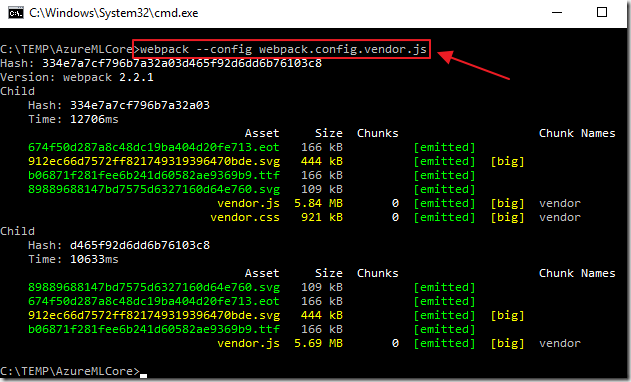Click the child hash 334e7a7cf796b7a32a03
Viewport: 631px width, 382px height.
click(140, 105)
